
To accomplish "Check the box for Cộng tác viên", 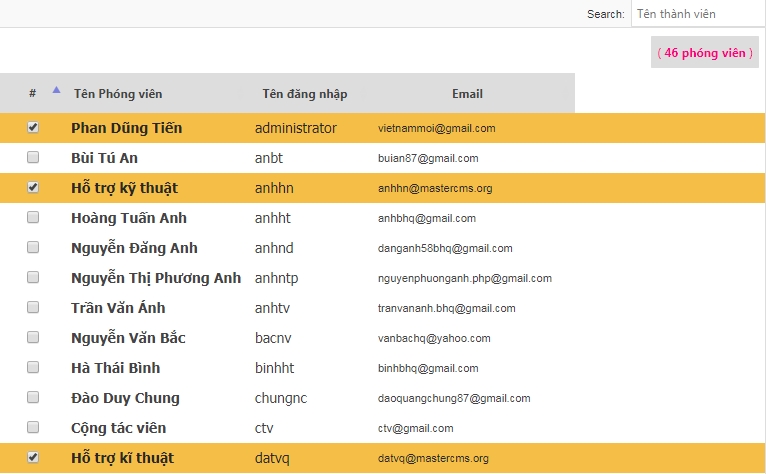I will [33, 427].
